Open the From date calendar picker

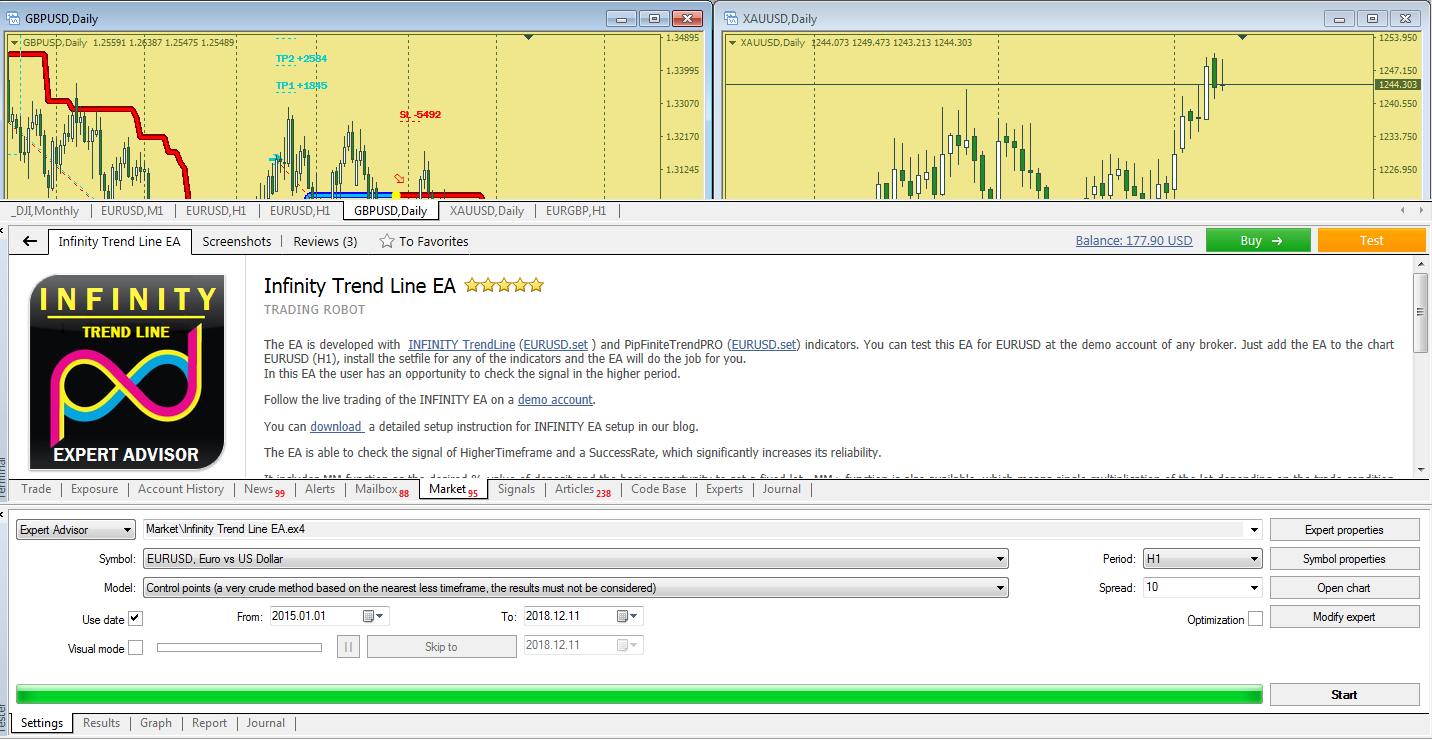pos(375,617)
